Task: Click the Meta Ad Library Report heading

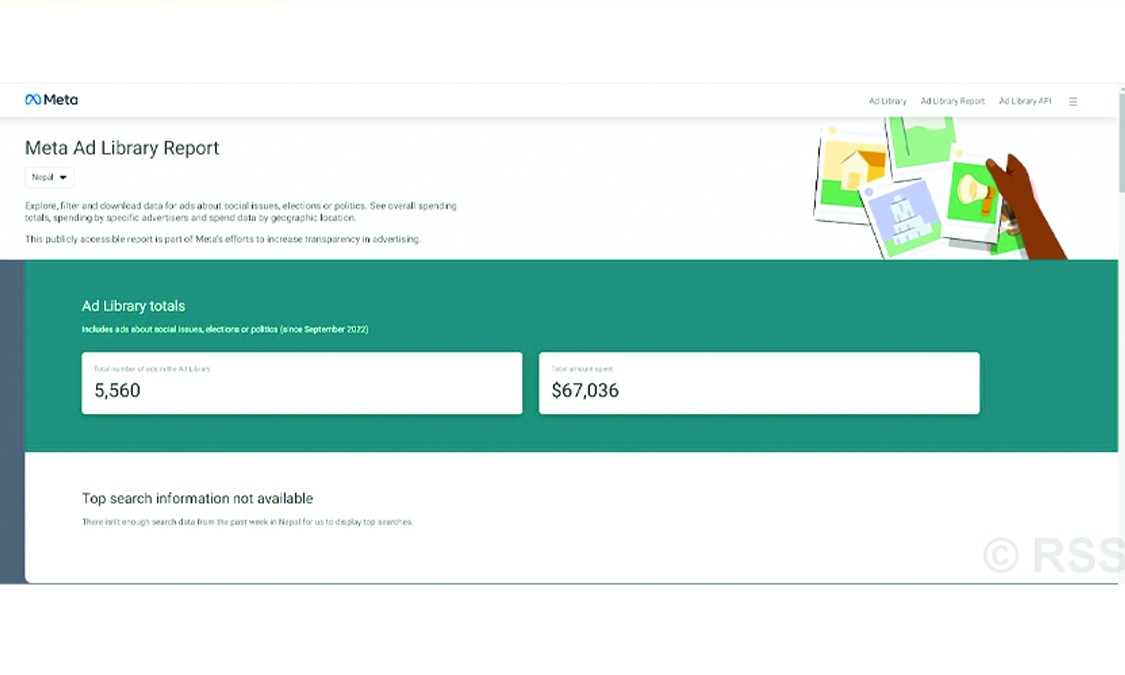Action: [122, 148]
